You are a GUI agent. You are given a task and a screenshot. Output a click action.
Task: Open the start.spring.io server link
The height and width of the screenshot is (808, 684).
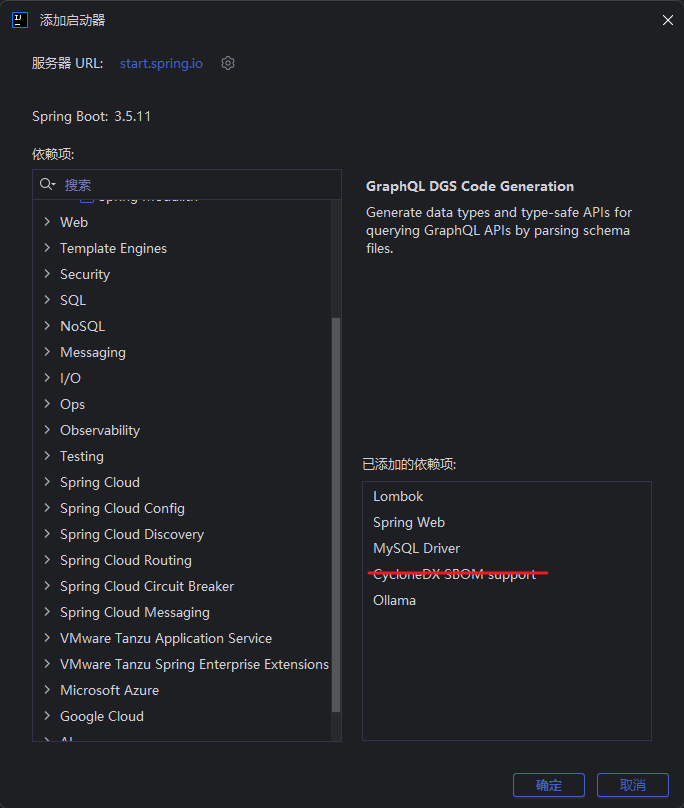pyautogui.click(x=161, y=63)
